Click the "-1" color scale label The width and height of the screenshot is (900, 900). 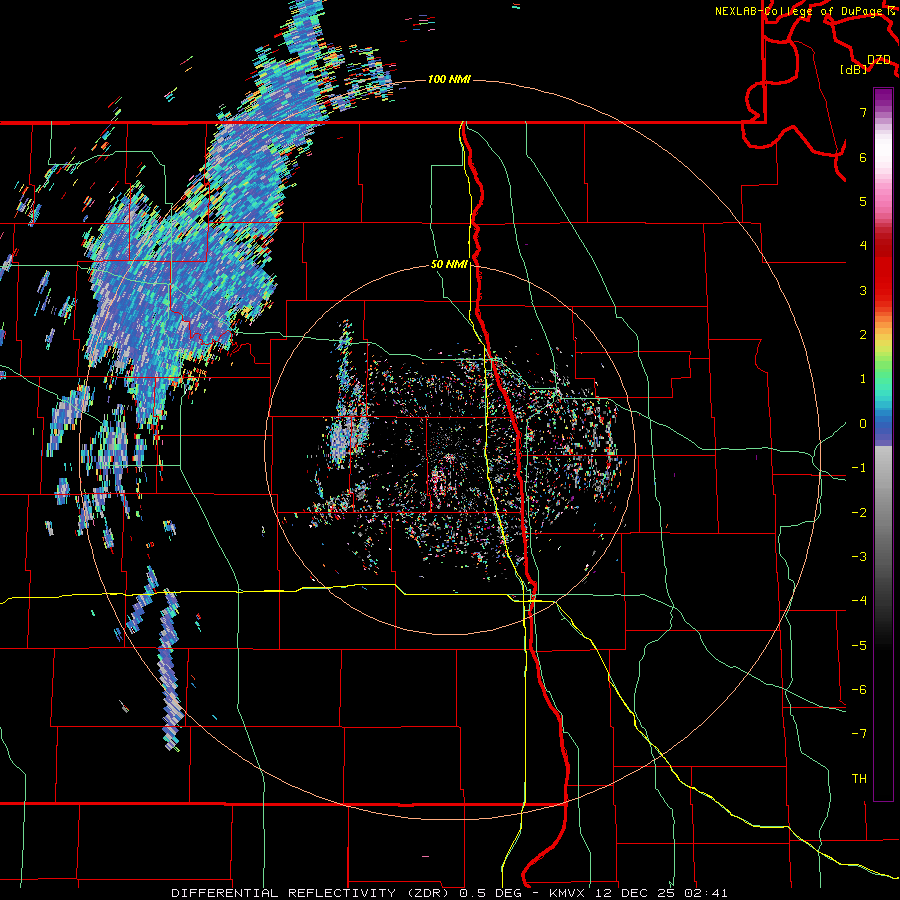859,468
